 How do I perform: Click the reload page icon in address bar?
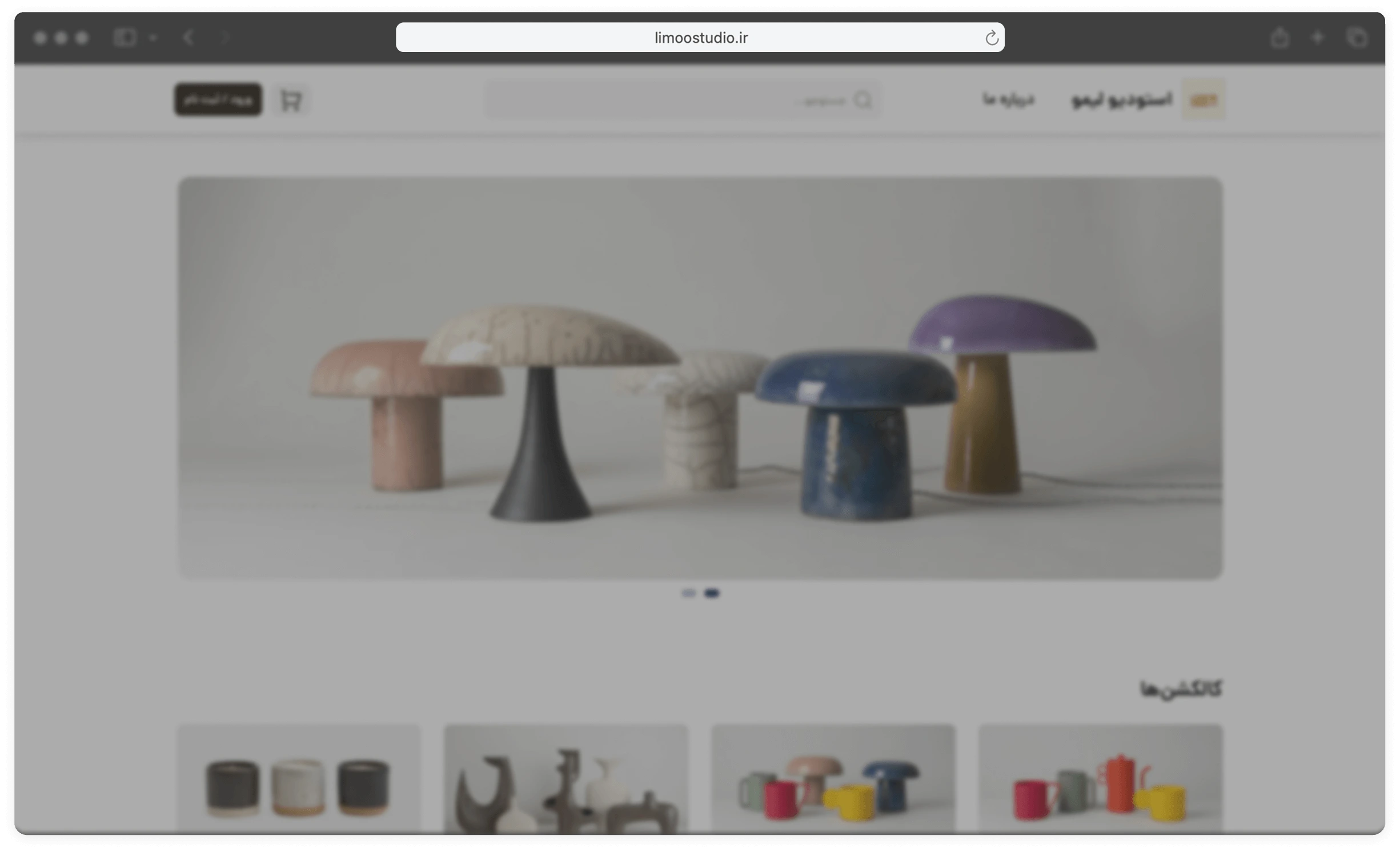coord(992,38)
